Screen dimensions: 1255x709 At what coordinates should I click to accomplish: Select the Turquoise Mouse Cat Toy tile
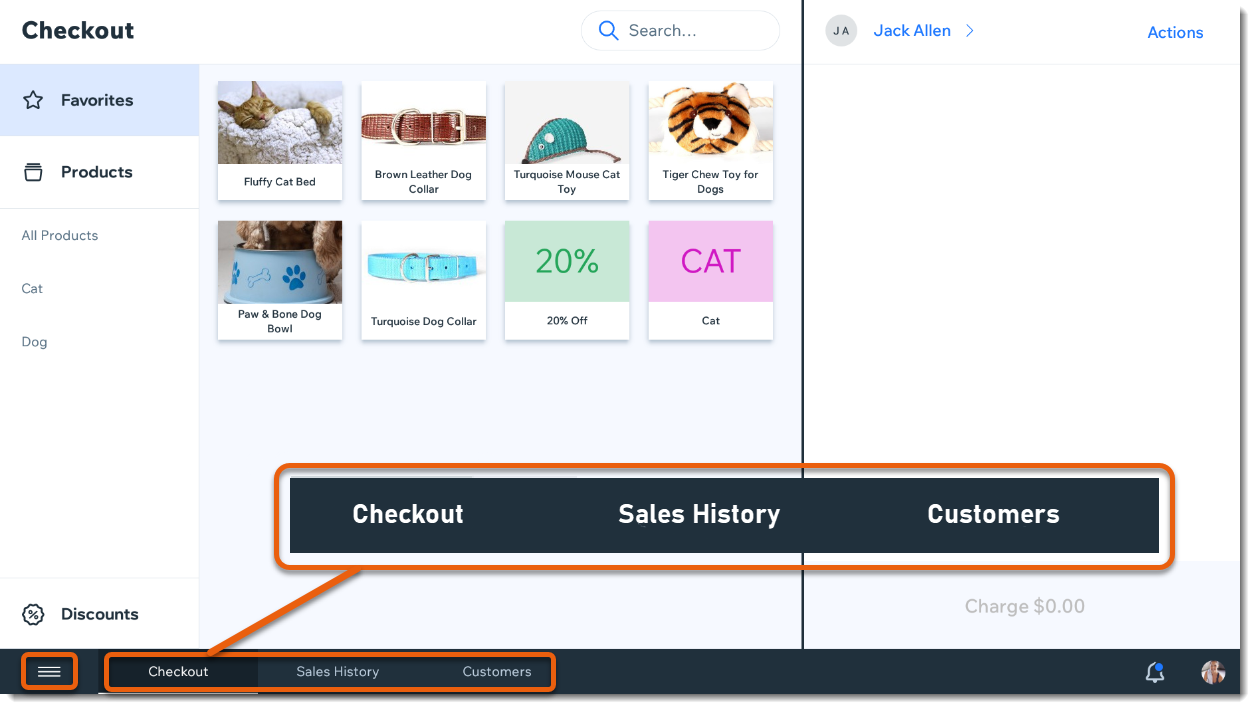[567, 141]
